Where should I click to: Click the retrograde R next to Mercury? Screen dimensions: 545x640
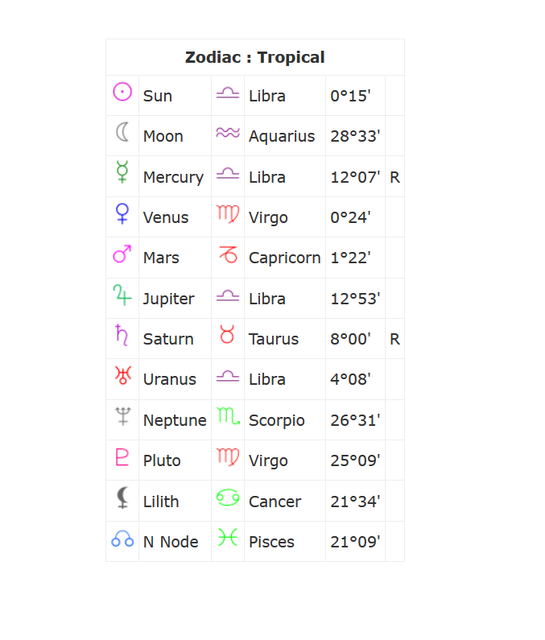coord(395,177)
